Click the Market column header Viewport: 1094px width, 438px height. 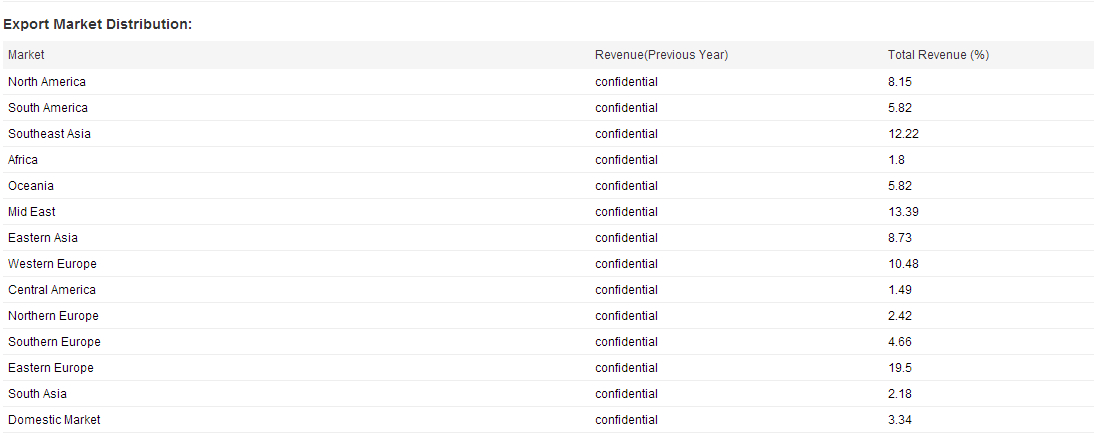26,55
